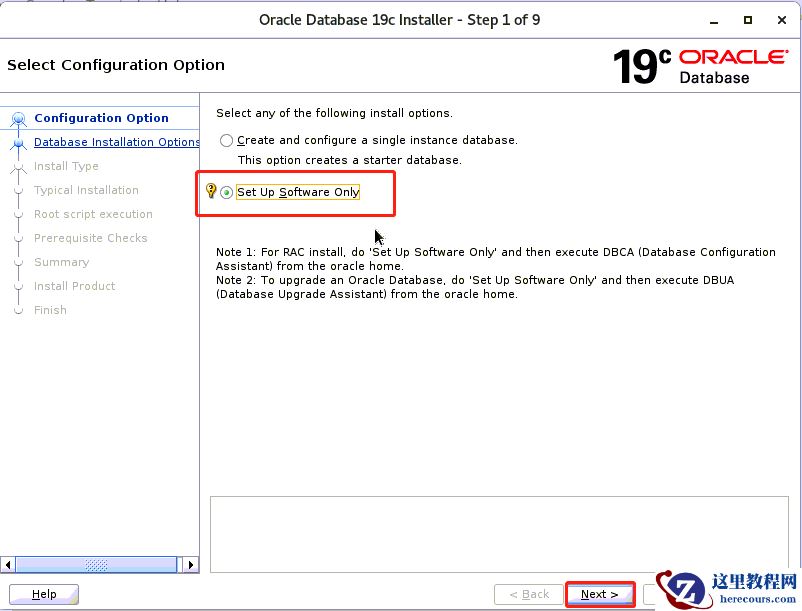Select Configuration Option step in sidebar
The width and height of the screenshot is (802, 611).
pos(101,118)
